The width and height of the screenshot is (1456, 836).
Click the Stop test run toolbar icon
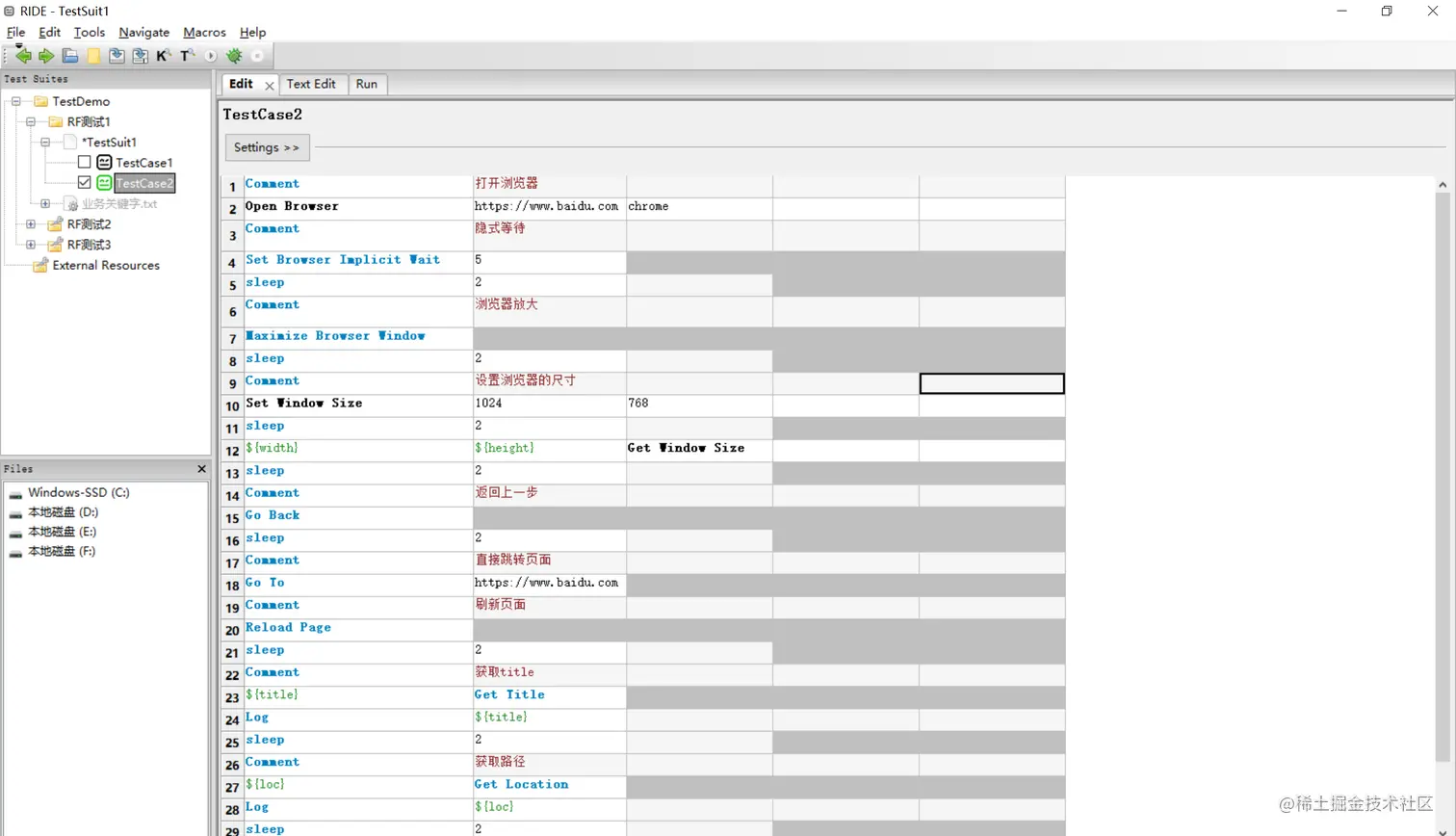[257, 56]
